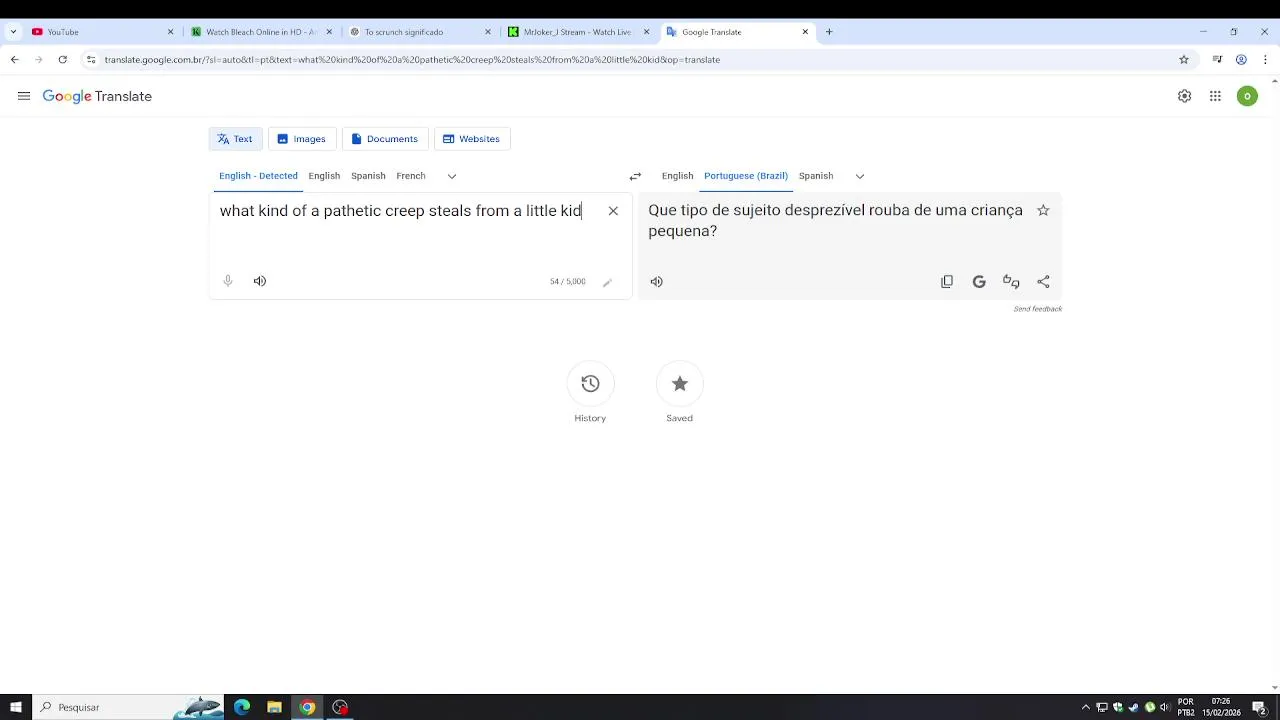Listen to the Portuguese translation
Viewport: 1280px width, 720px height.
pos(657,282)
